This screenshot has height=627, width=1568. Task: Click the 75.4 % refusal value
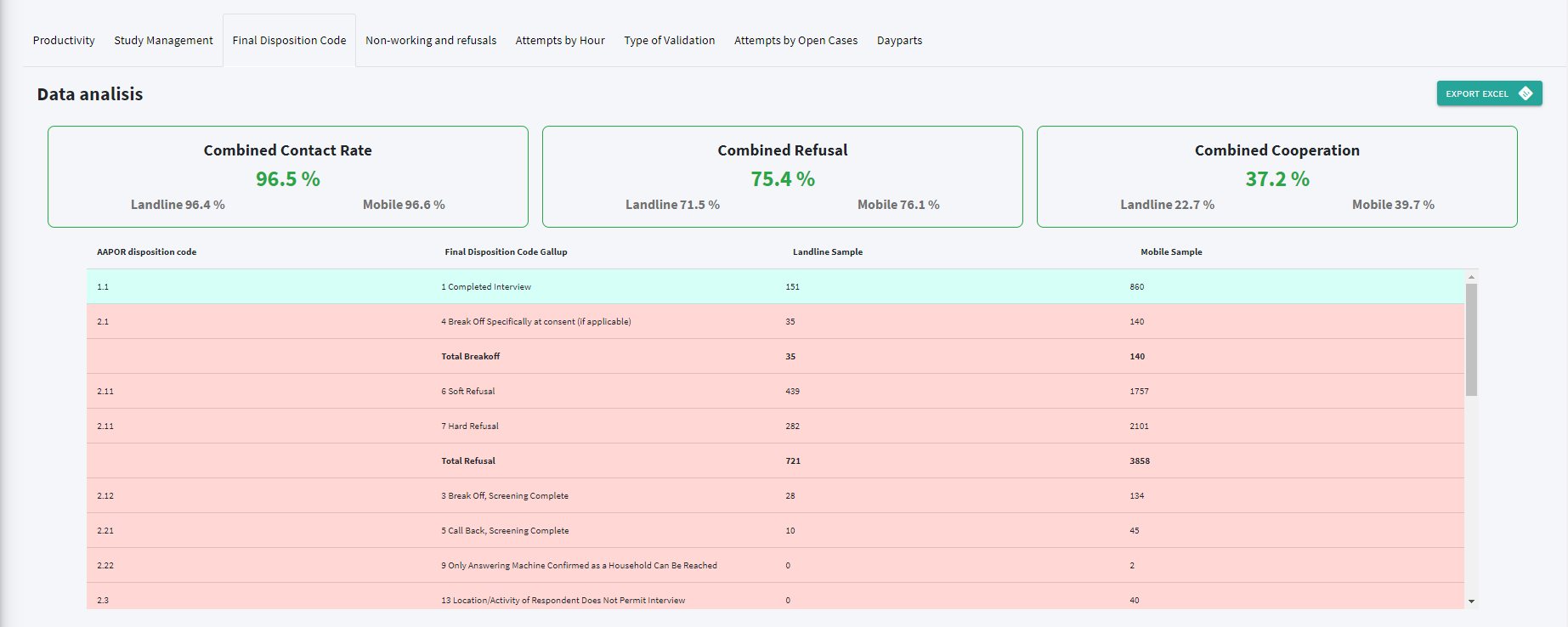(x=783, y=179)
